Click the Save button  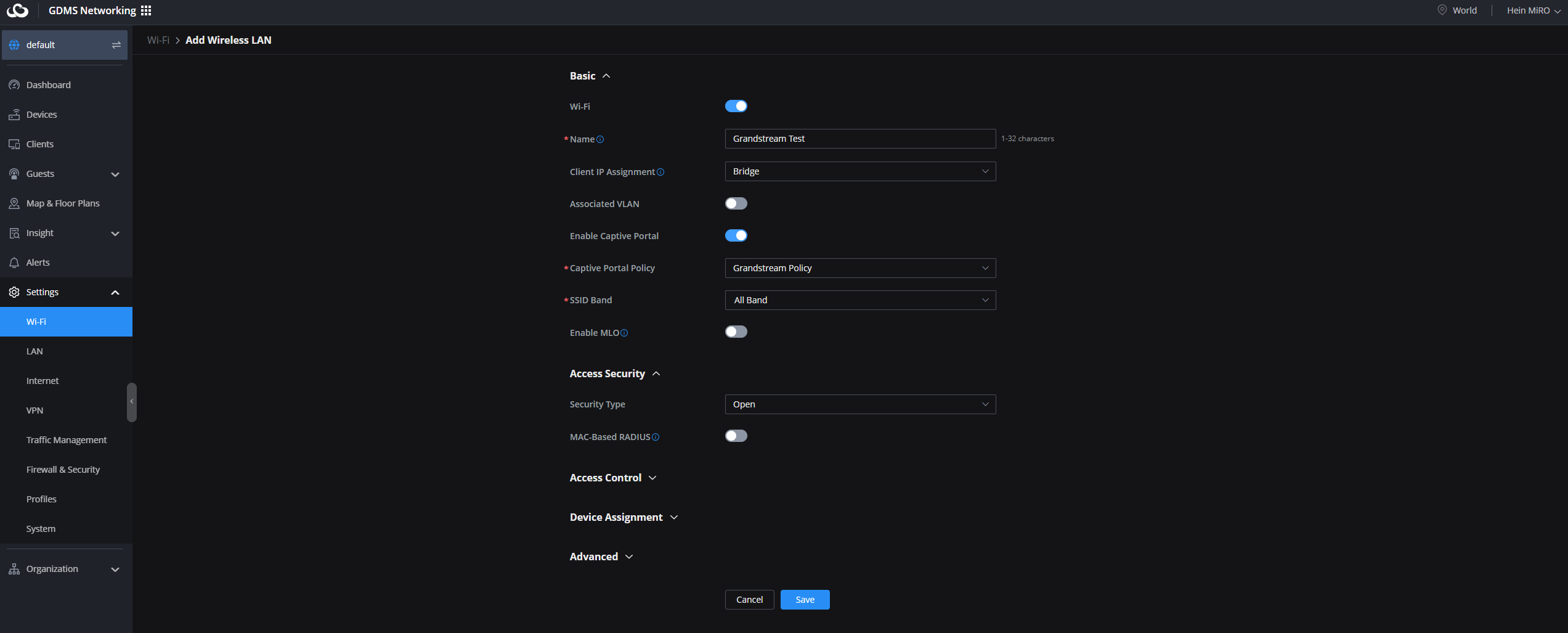click(x=805, y=600)
